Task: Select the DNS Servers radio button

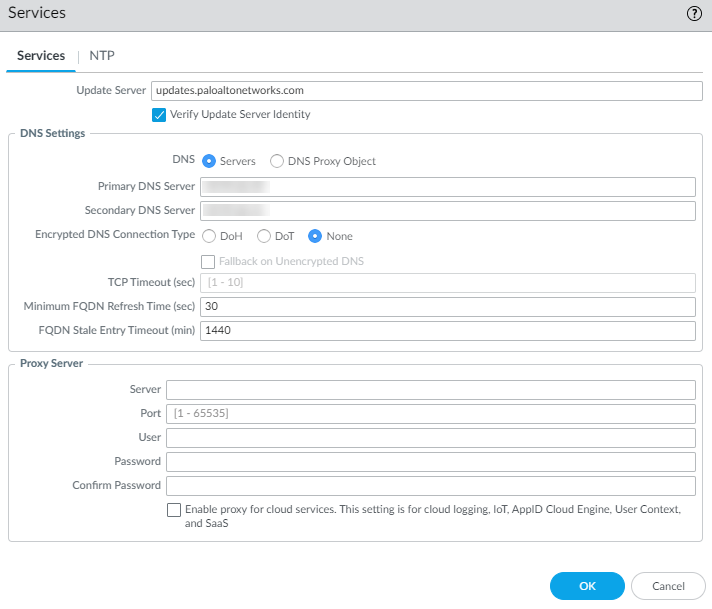Action: [x=209, y=161]
